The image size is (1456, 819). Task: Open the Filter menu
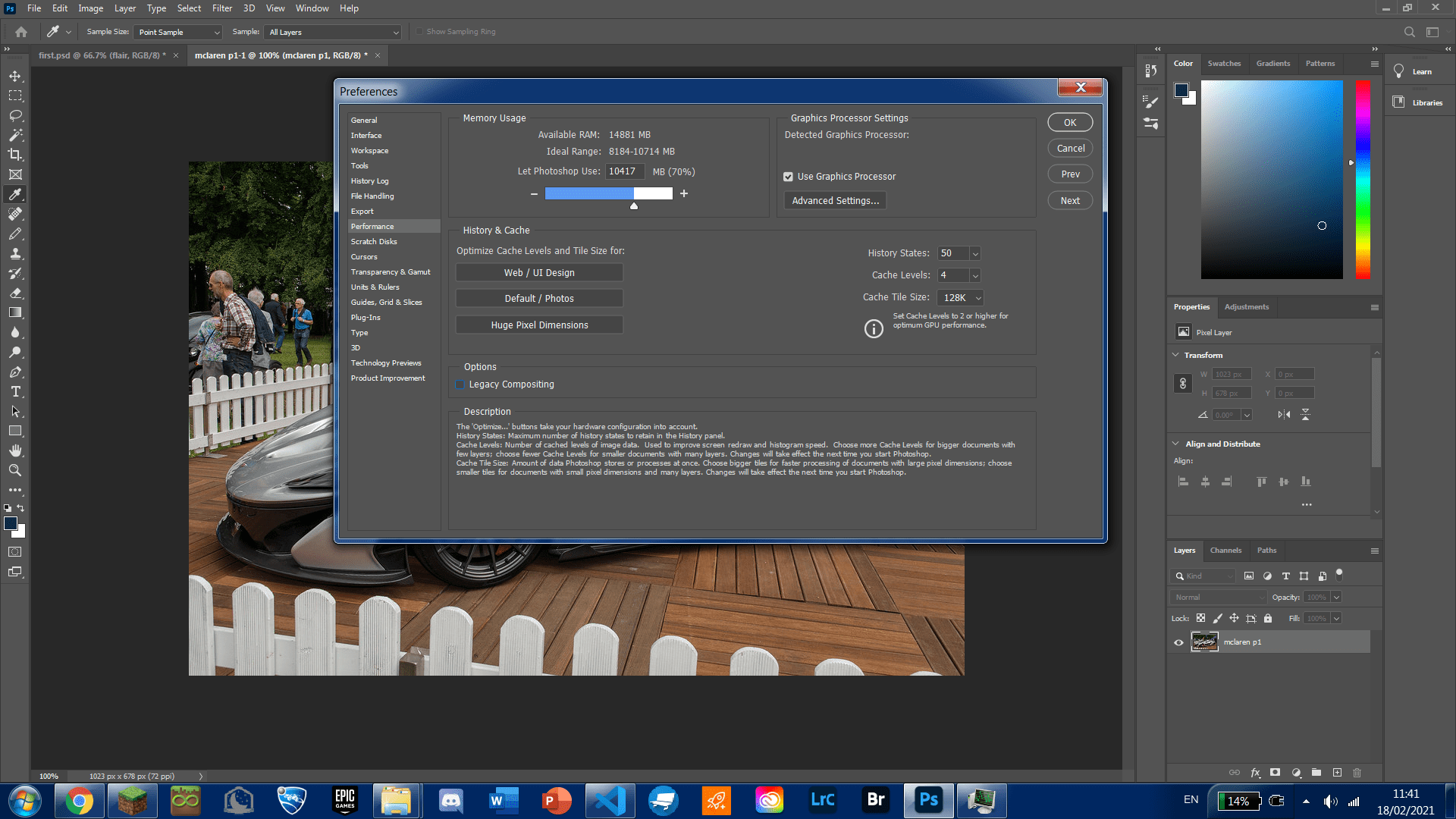(x=221, y=8)
